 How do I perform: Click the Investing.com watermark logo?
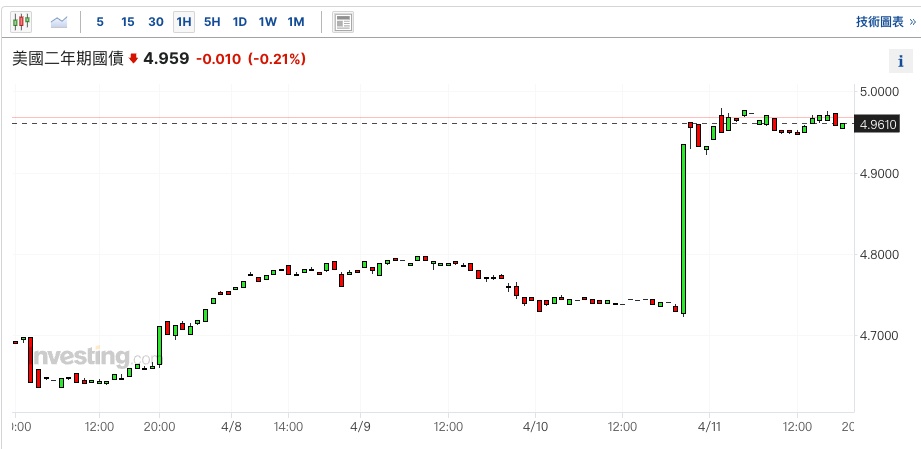point(92,357)
